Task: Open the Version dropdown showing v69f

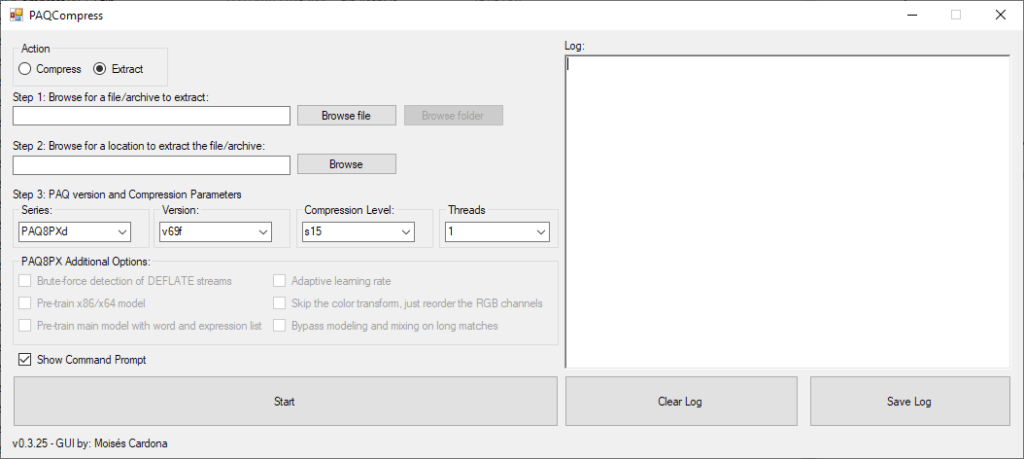Action: point(216,232)
